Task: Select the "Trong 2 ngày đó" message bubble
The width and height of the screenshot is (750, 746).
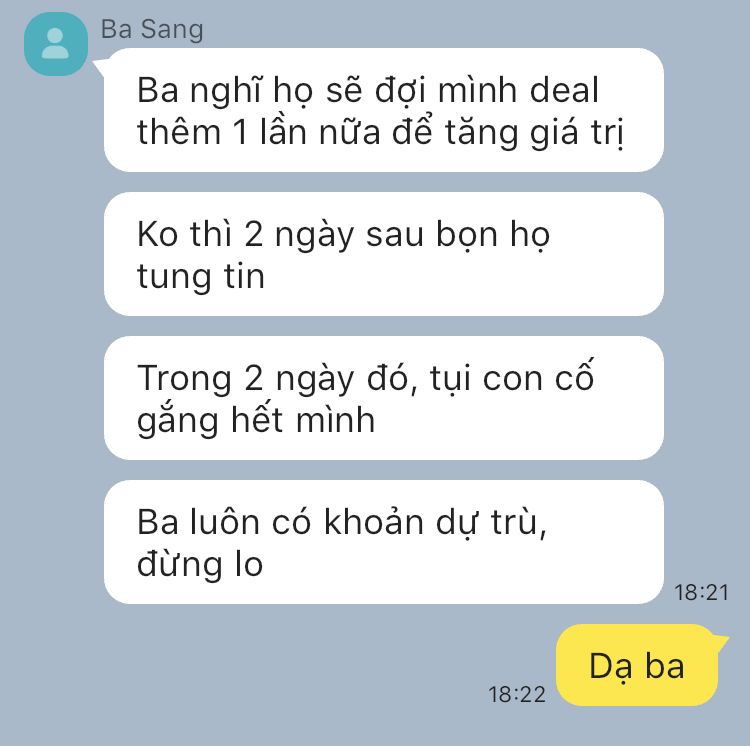Action: click(x=384, y=398)
